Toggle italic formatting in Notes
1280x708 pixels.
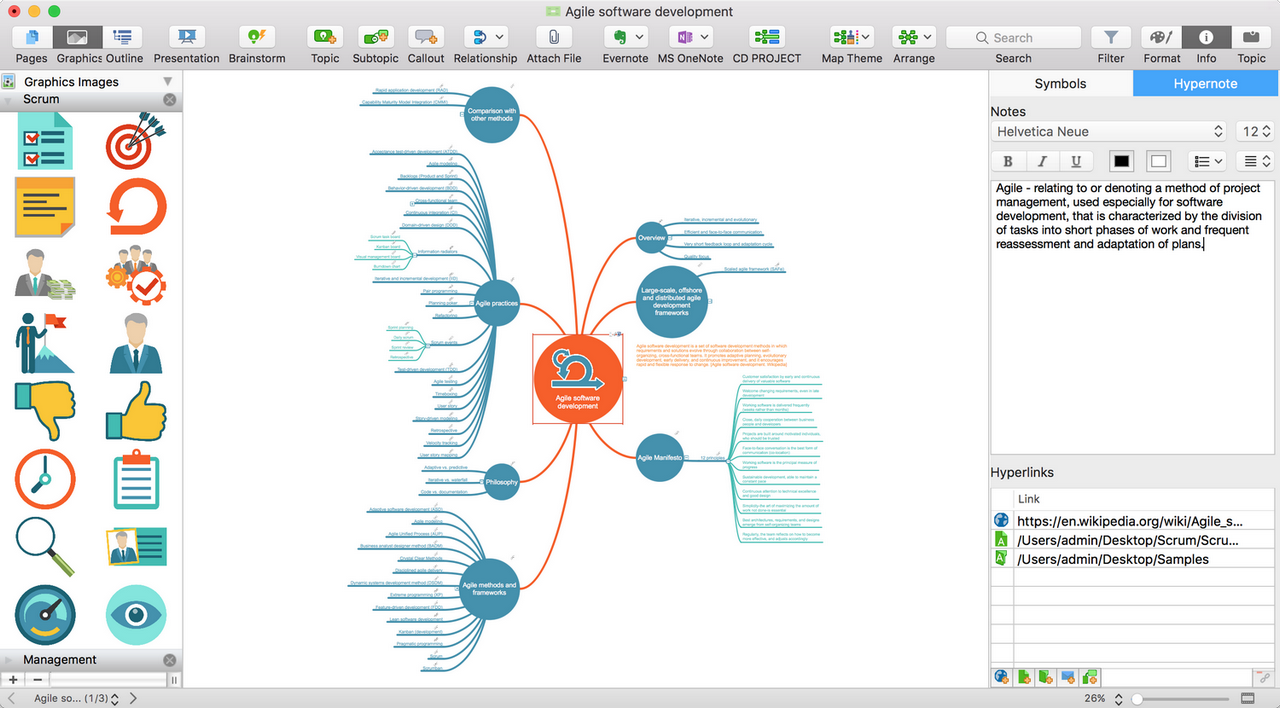point(1042,161)
